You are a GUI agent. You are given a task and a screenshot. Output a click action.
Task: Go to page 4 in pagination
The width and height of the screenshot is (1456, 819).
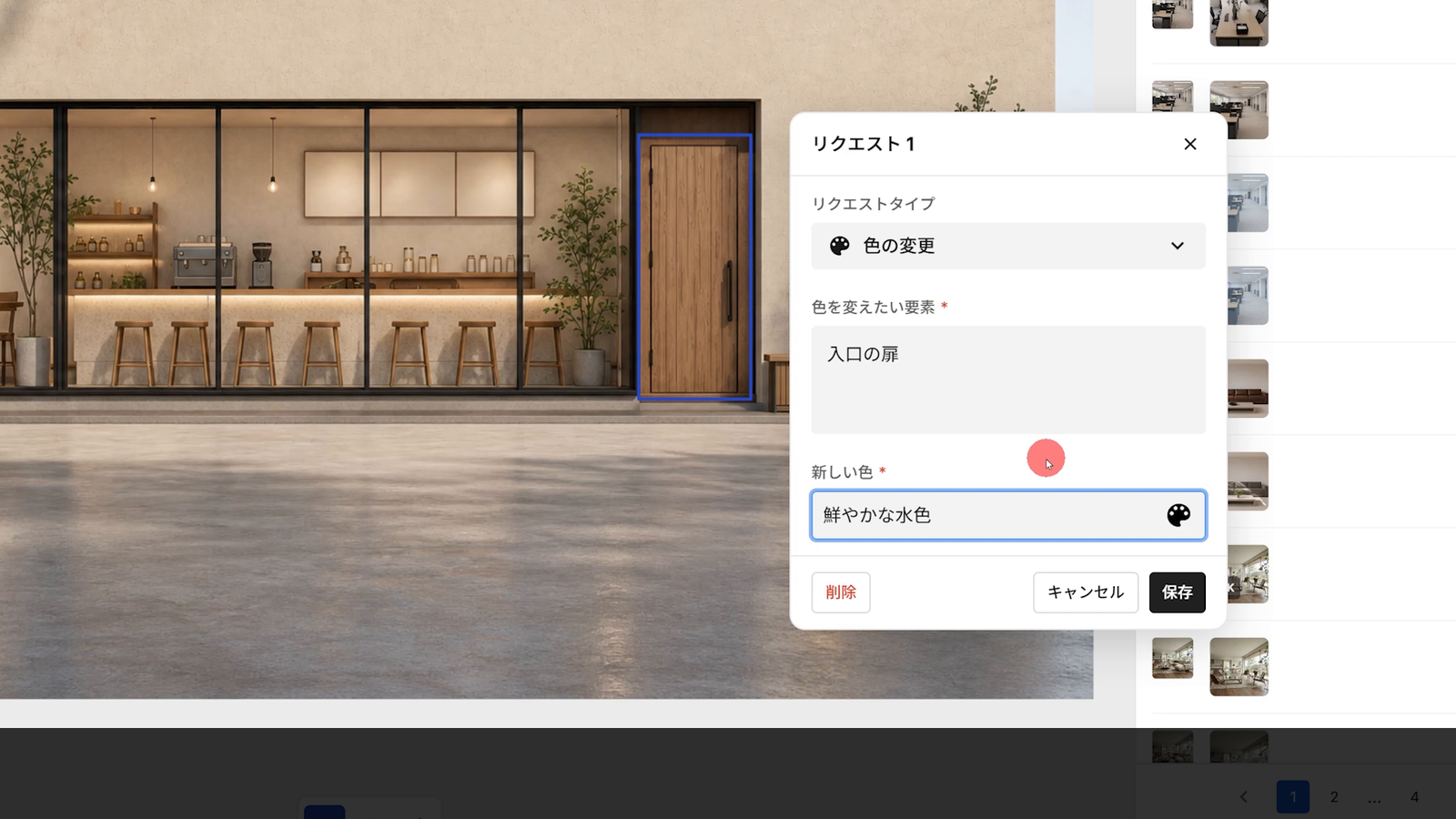pos(1414,797)
